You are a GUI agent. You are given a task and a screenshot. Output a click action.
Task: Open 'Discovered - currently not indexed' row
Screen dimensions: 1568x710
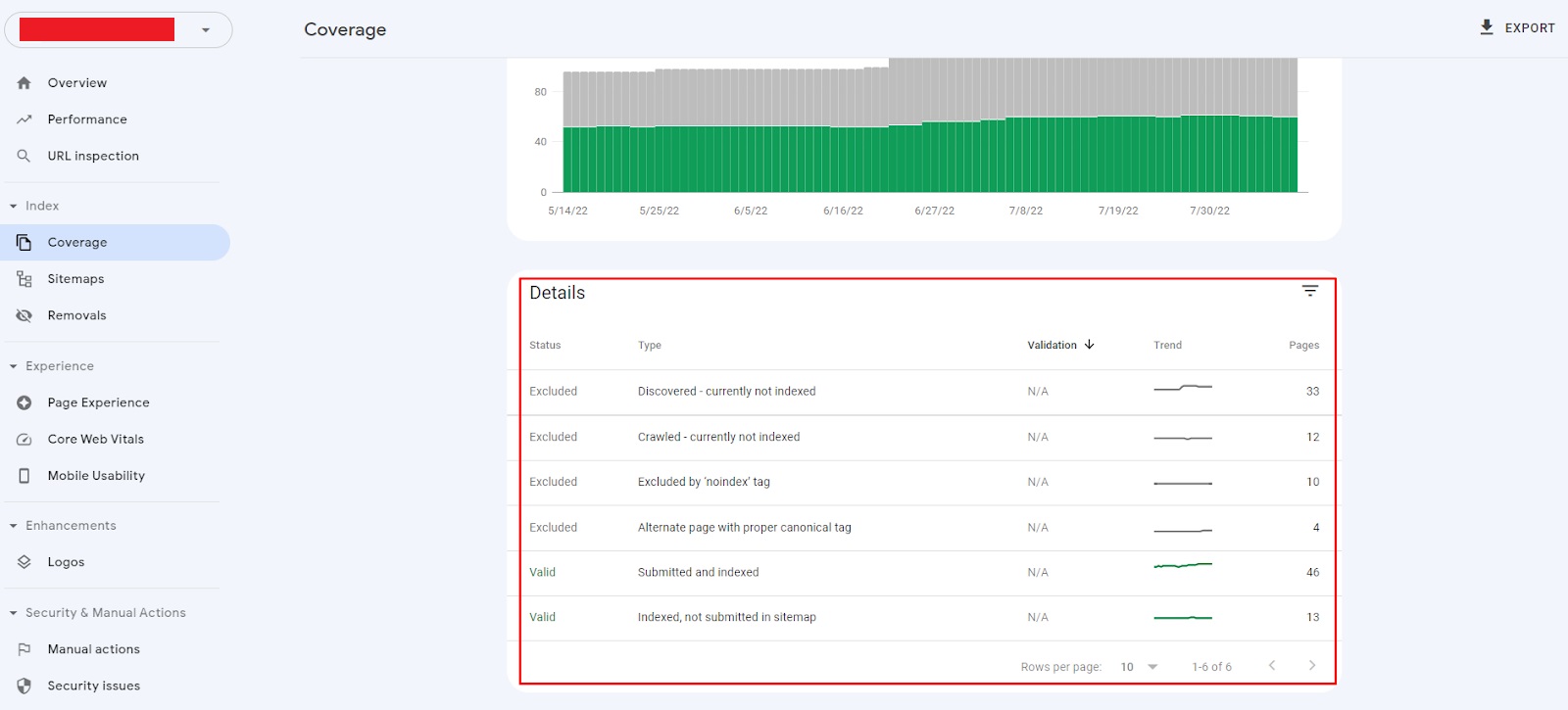point(726,392)
